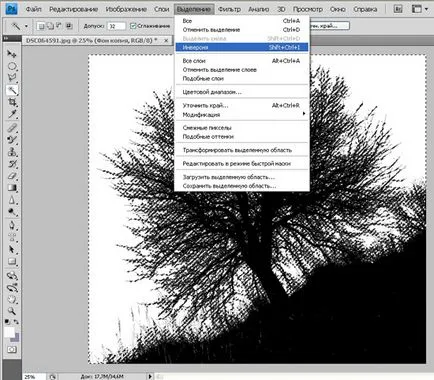
Task: Open the Файл menu
Action: [x=34, y=9]
